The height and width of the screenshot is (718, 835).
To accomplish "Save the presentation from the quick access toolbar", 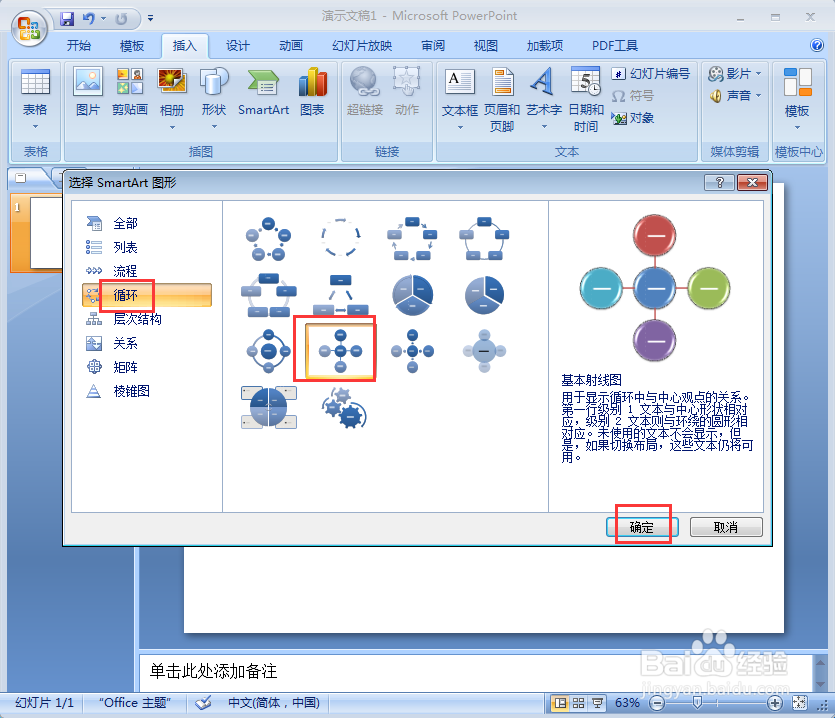I will click(67, 19).
